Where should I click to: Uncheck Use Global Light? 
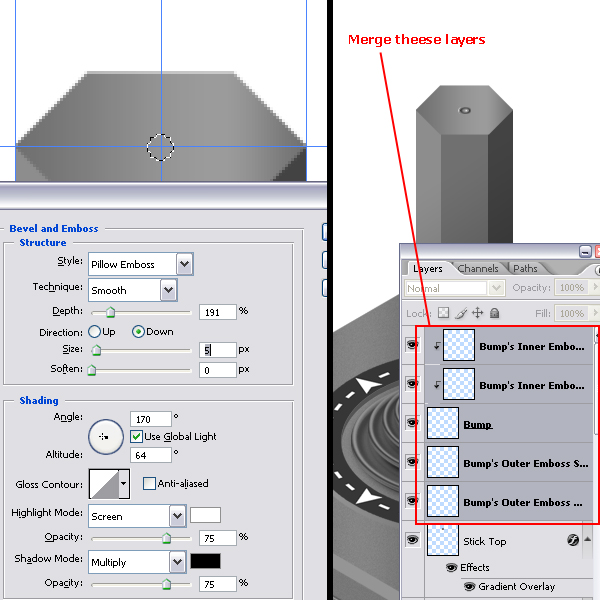coord(136,436)
